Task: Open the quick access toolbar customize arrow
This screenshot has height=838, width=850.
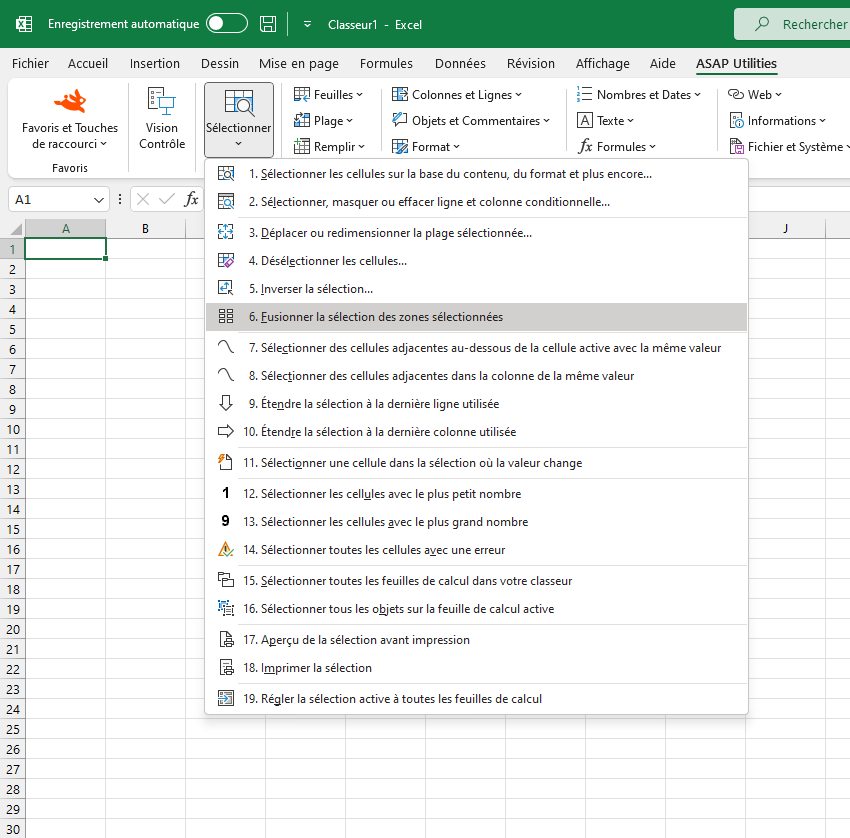Action: pyautogui.click(x=307, y=24)
